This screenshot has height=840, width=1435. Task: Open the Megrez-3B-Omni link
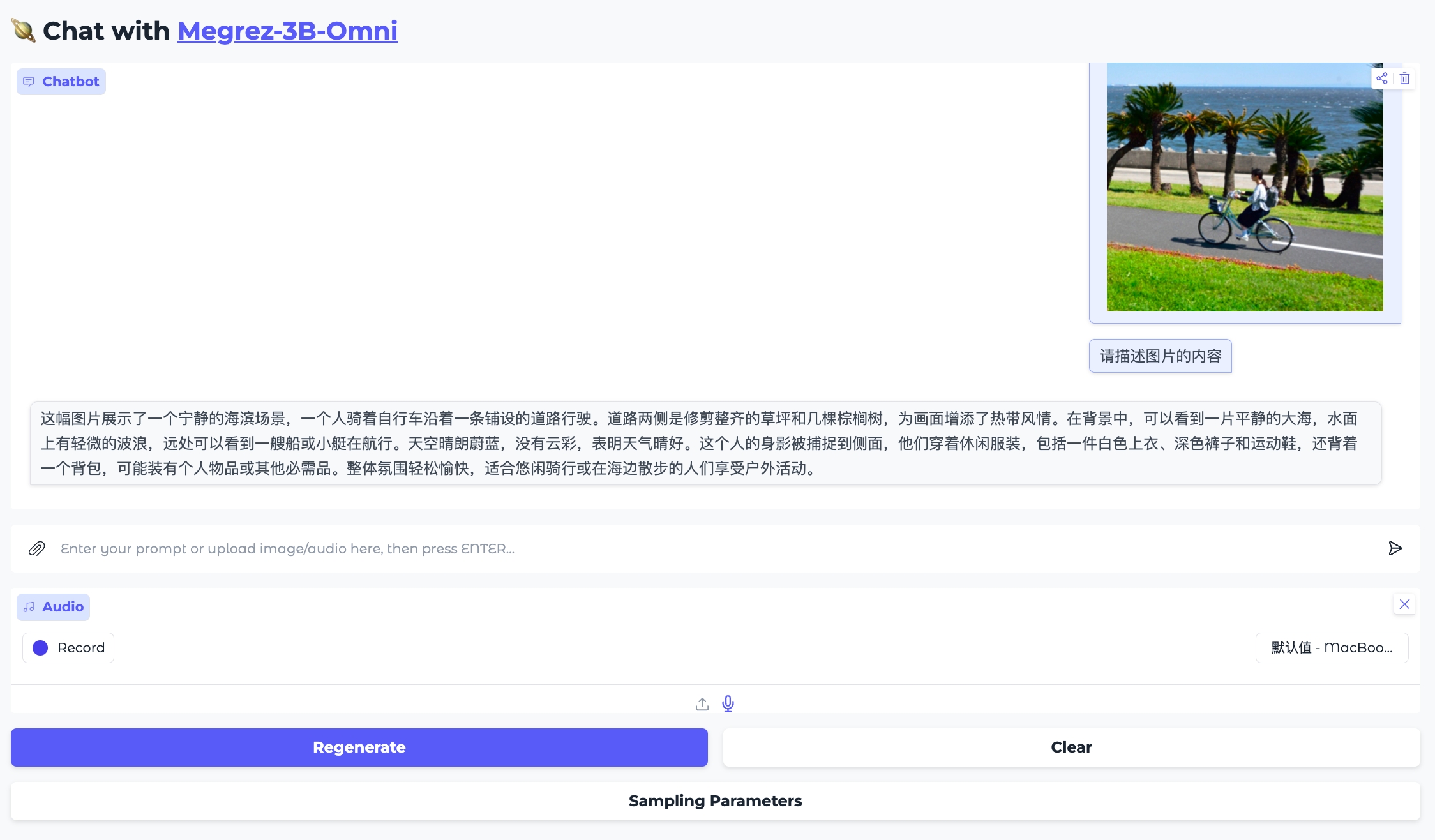click(x=287, y=31)
